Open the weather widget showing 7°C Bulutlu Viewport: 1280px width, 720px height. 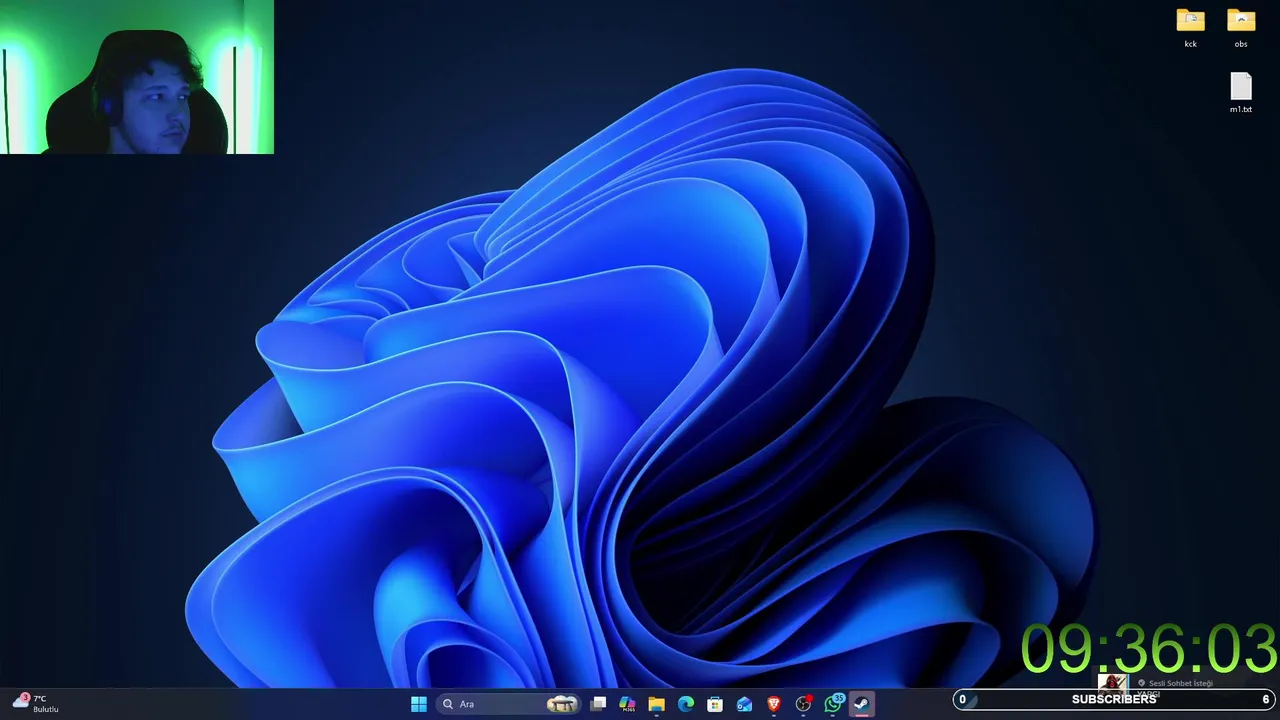coord(36,704)
